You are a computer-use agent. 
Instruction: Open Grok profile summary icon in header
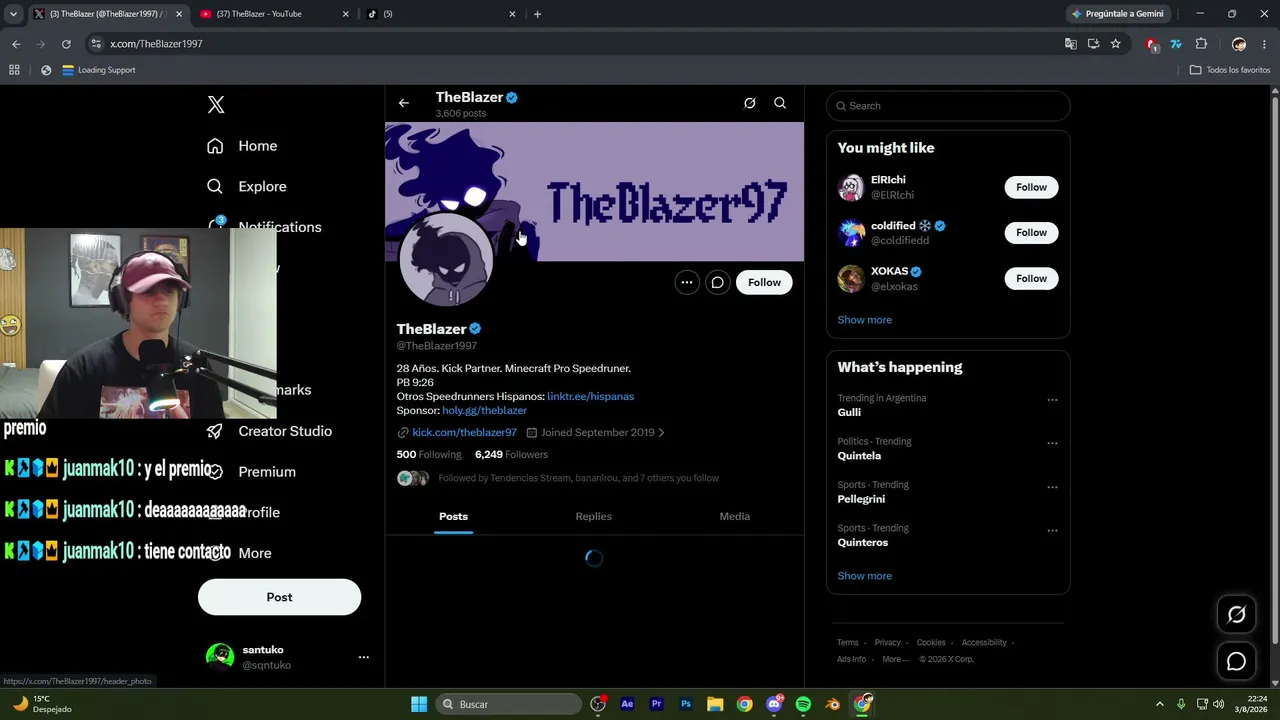coord(749,103)
